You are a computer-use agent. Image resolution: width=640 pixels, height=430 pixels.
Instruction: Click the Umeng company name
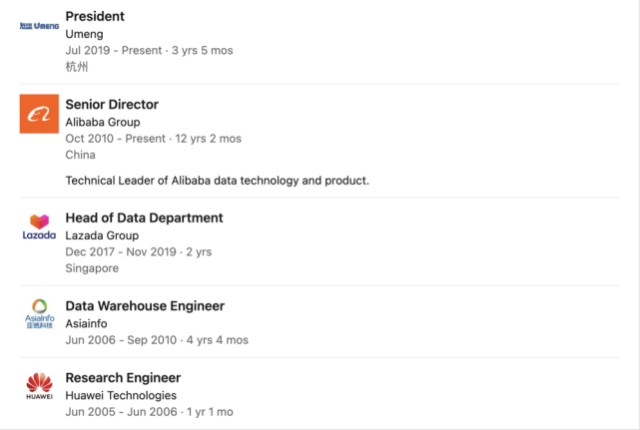(x=84, y=34)
